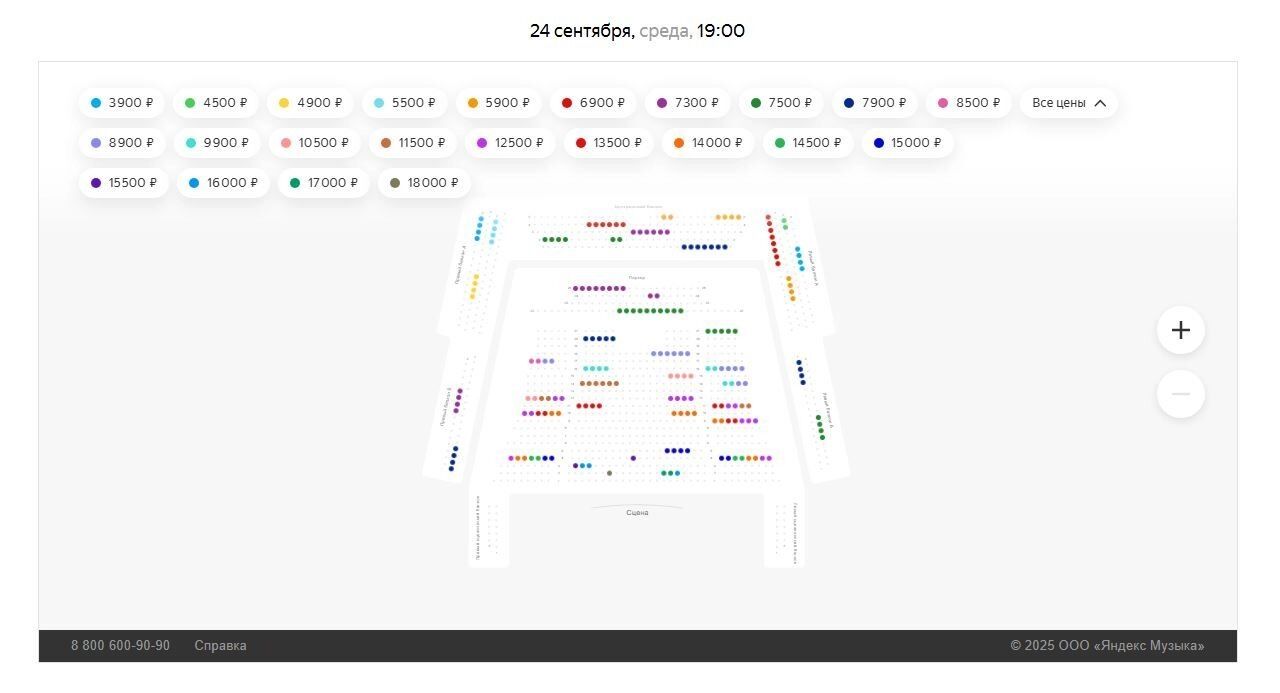Choose the 5500 ₽ light blue chip
Image resolution: width=1280 pixels, height=693 pixels.
pyautogui.click(x=404, y=103)
